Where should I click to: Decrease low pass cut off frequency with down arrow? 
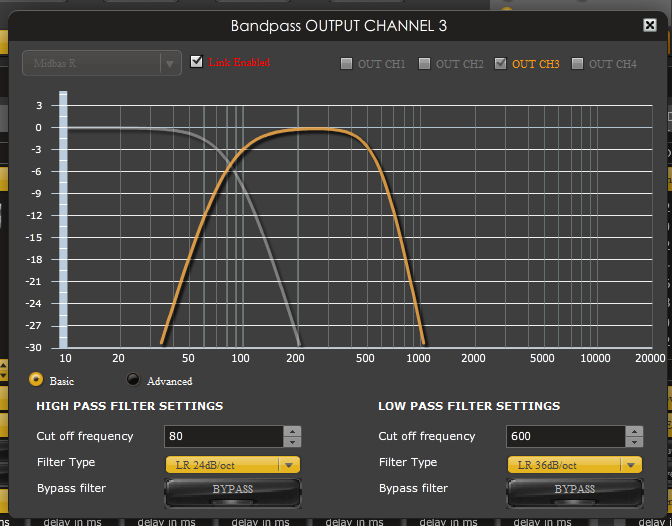pyautogui.click(x=634, y=442)
